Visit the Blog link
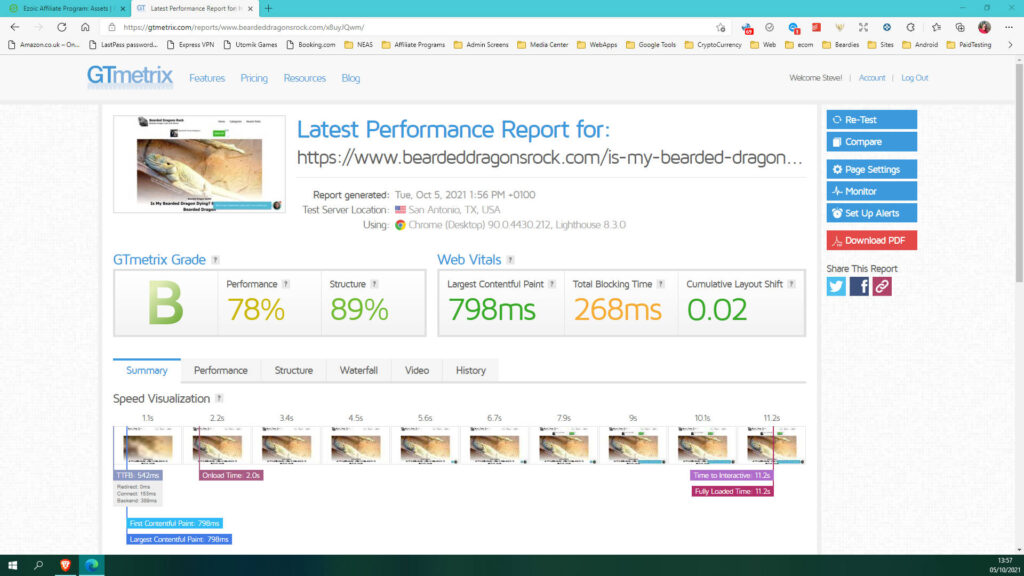 click(351, 78)
